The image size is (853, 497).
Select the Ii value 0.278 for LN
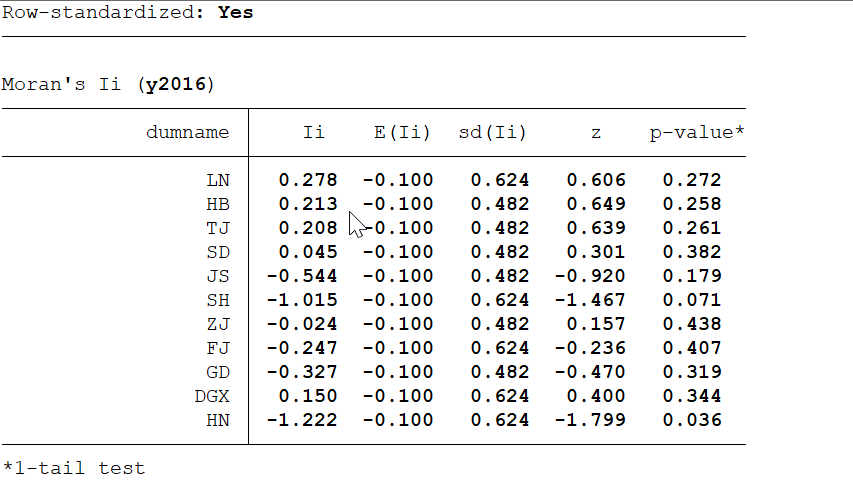(x=308, y=180)
